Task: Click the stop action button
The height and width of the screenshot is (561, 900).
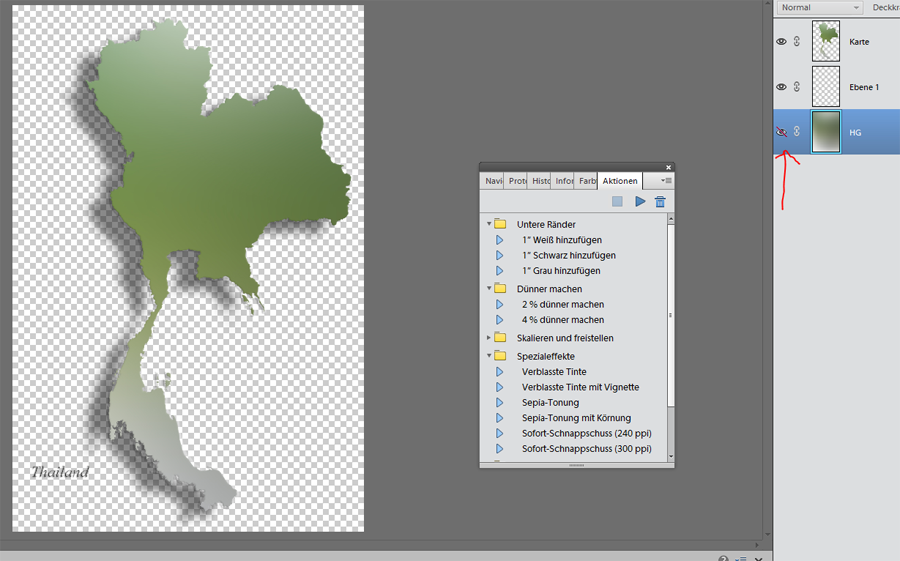Action: (x=617, y=202)
